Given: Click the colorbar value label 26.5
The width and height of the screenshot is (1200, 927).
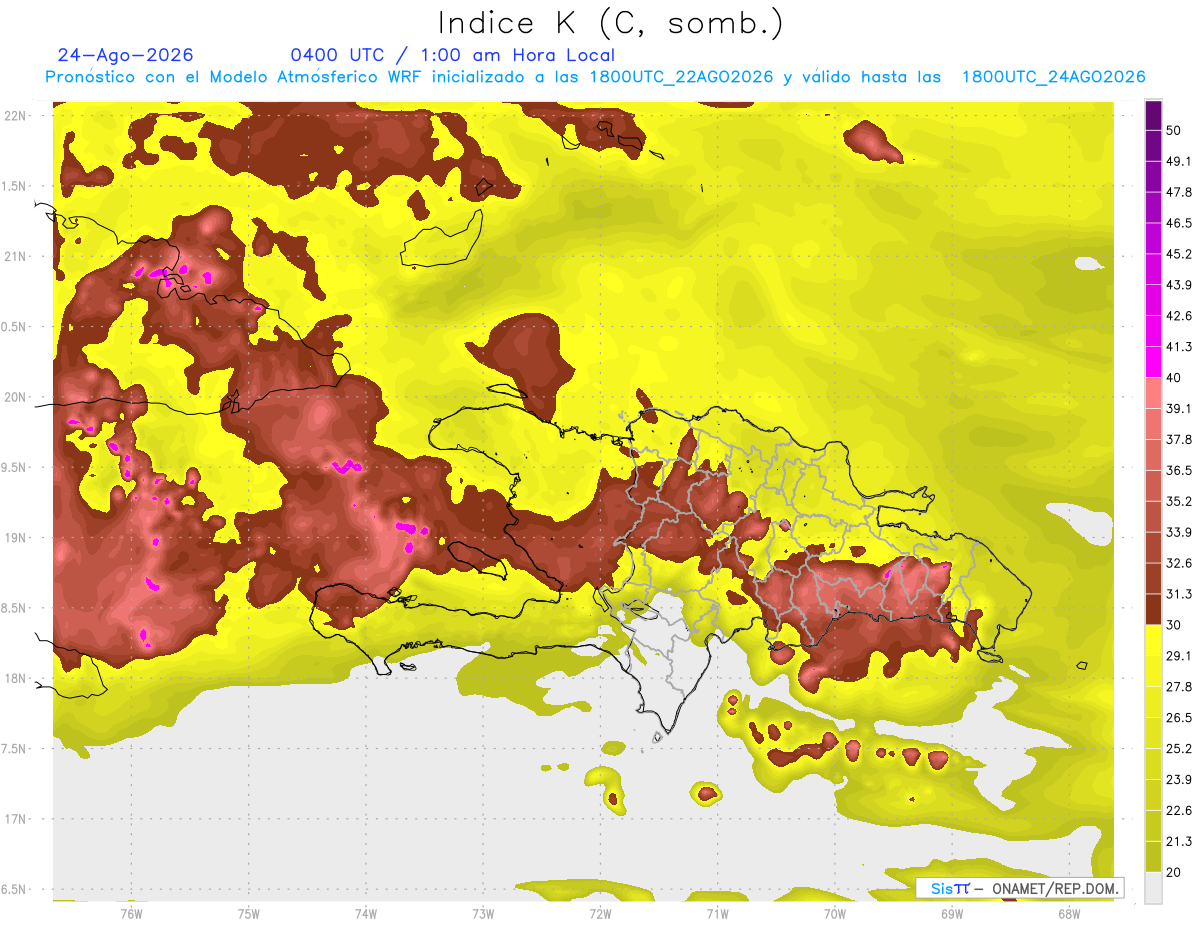Looking at the screenshot, I should pos(1178,717).
